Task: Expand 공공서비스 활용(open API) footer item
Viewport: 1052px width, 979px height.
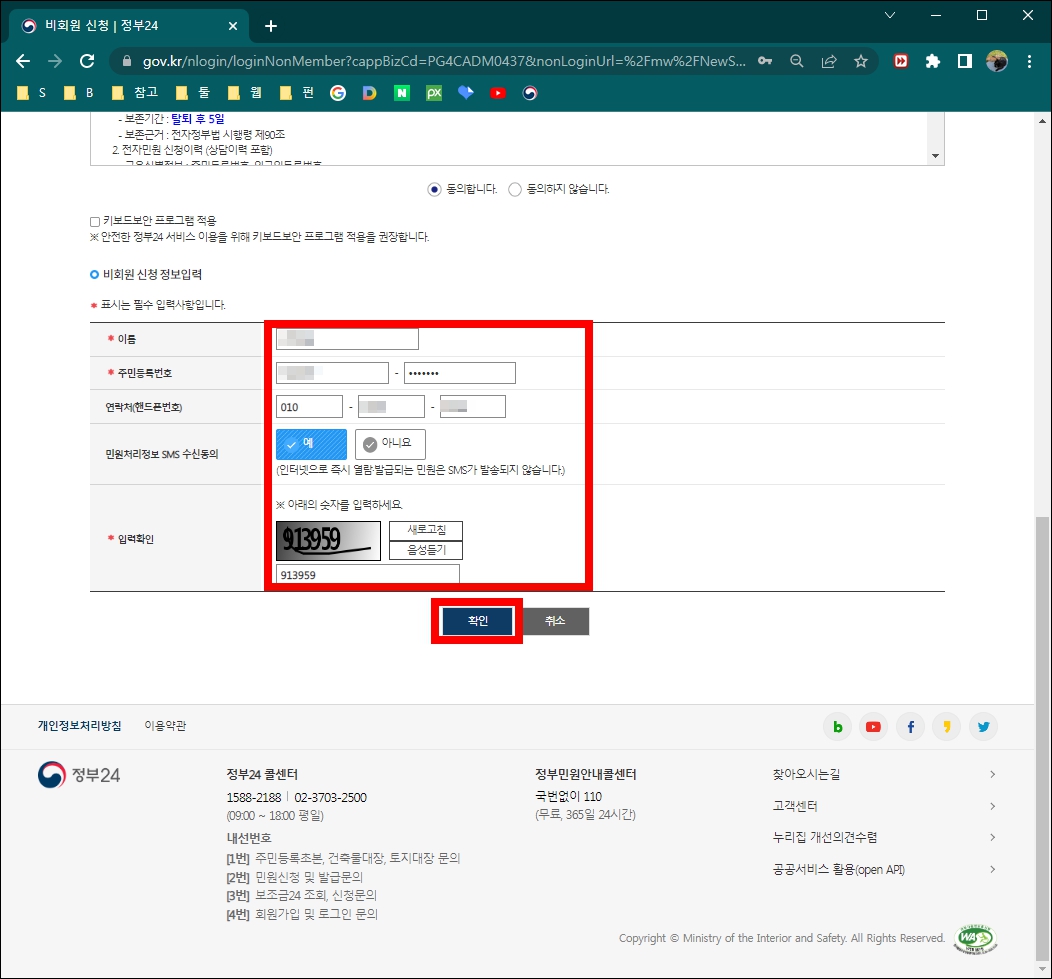Action: [x=884, y=870]
